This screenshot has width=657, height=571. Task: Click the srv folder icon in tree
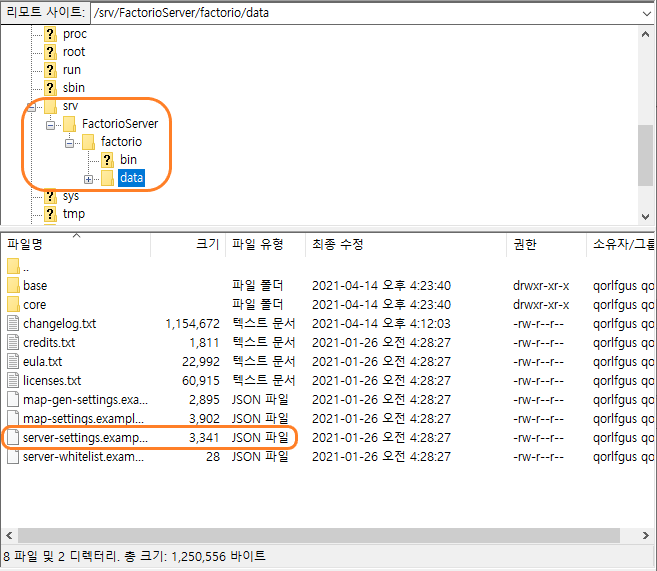(x=50, y=106)
